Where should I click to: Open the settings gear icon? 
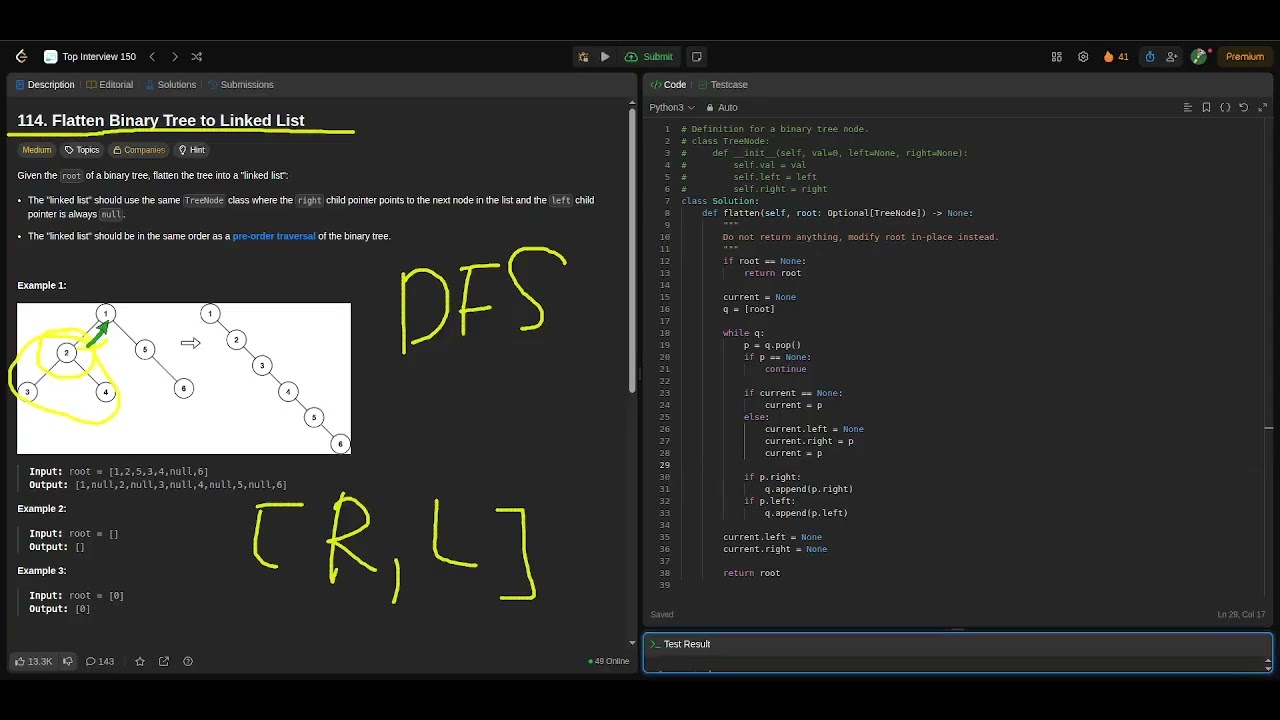1083,57
